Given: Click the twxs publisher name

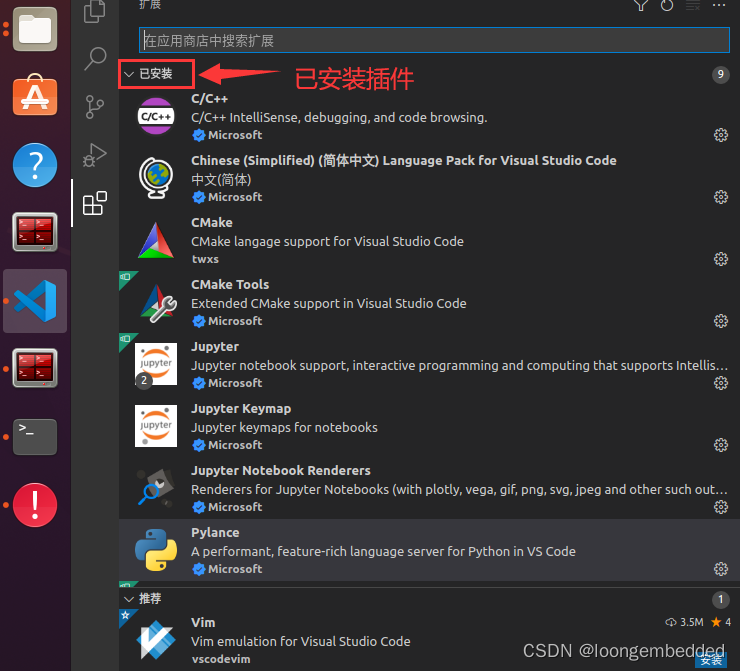Looking at the screenshot, I should pyautogui.click(x=205, y=259).
